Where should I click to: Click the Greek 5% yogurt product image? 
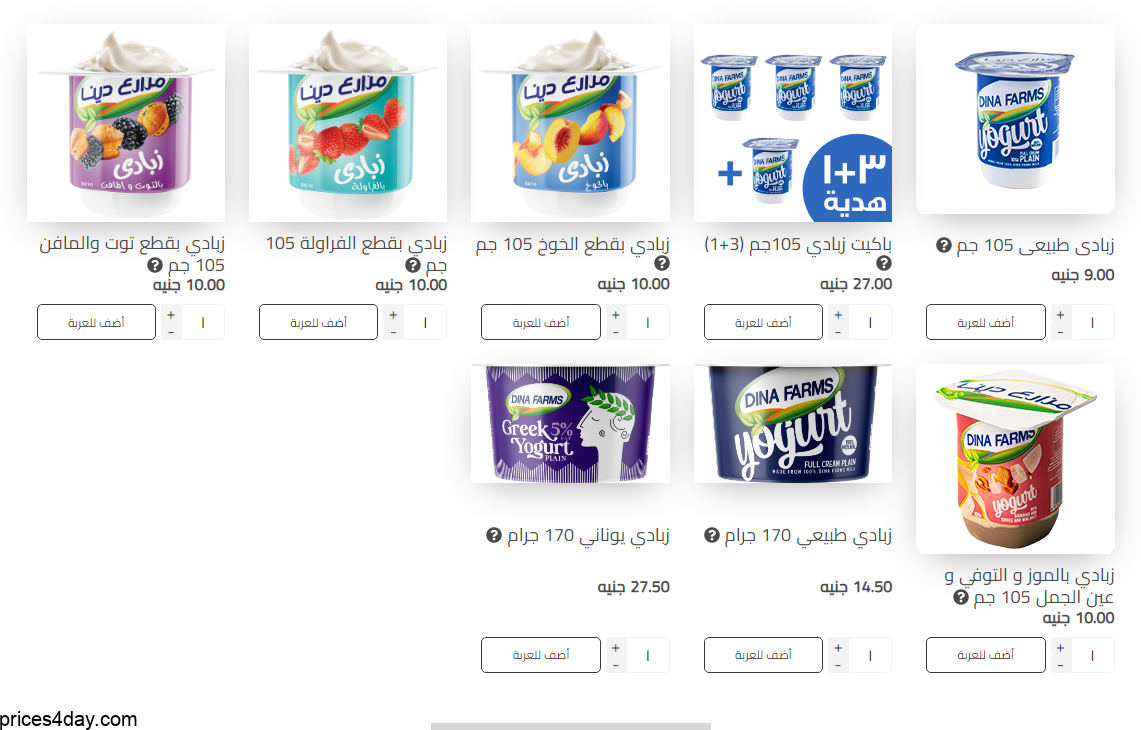(x=570, y=424)
